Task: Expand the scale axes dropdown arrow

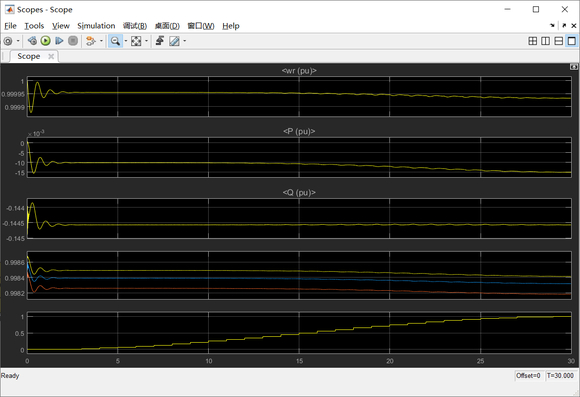Action: pos(146,41)
